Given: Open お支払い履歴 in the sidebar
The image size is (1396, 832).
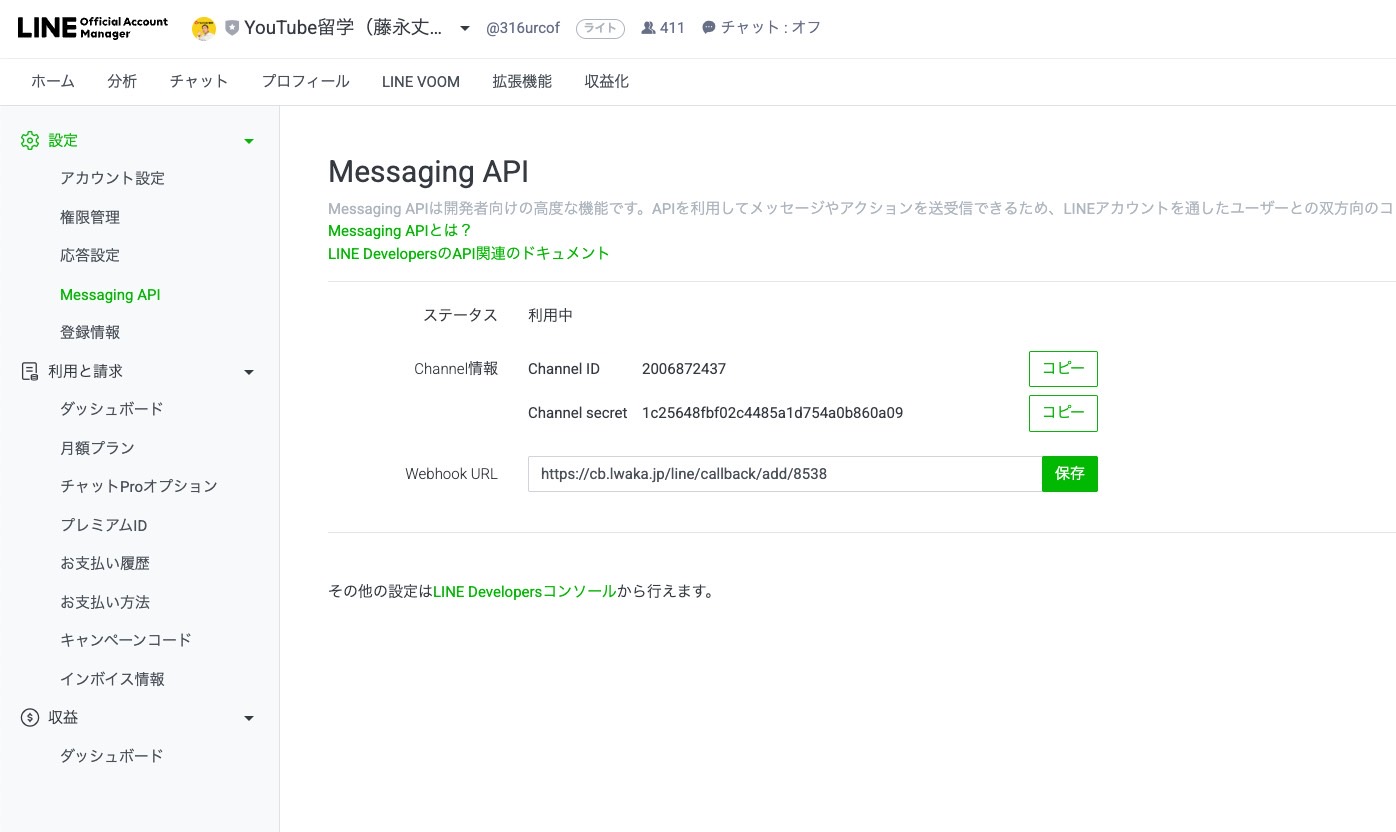Looking at the screenshot, I should click(105, 563).
